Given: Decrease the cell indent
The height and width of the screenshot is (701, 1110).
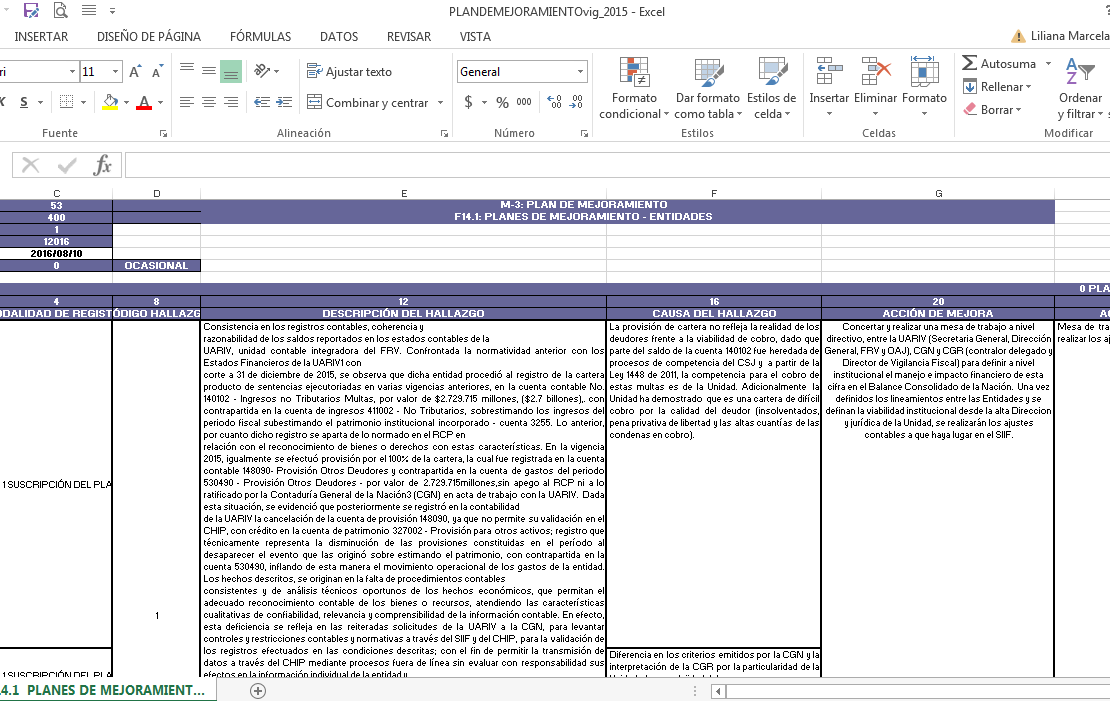Looking at the screenshot, I should 262,103.
